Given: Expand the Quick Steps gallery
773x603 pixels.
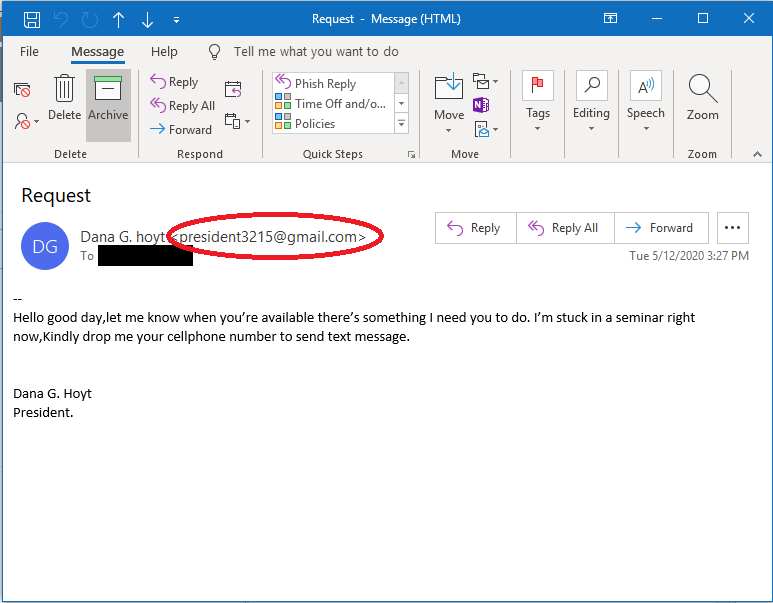Looking at the screenshot, I should 402,124.
